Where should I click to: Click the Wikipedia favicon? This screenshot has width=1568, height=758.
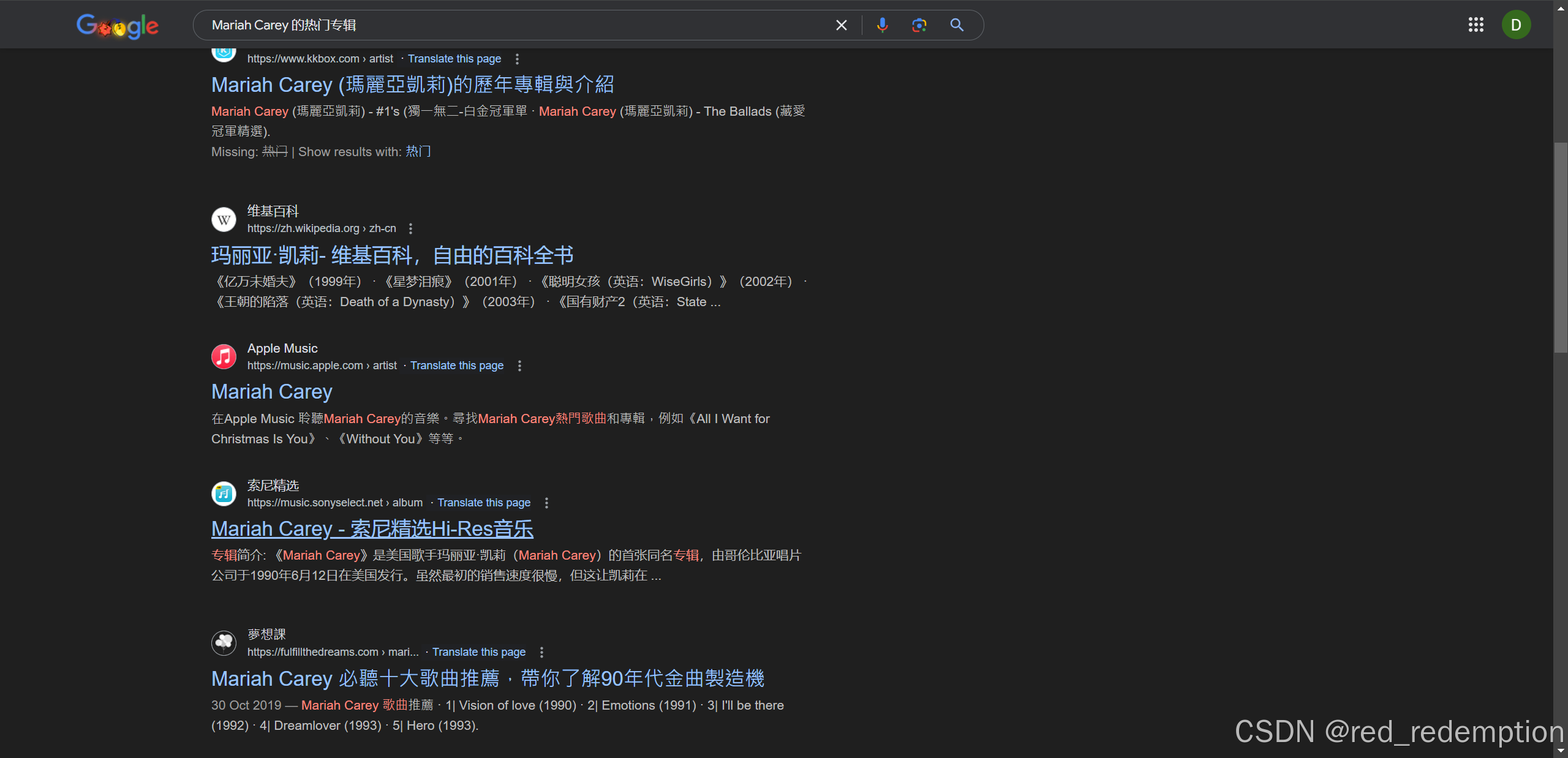[224, 219]
